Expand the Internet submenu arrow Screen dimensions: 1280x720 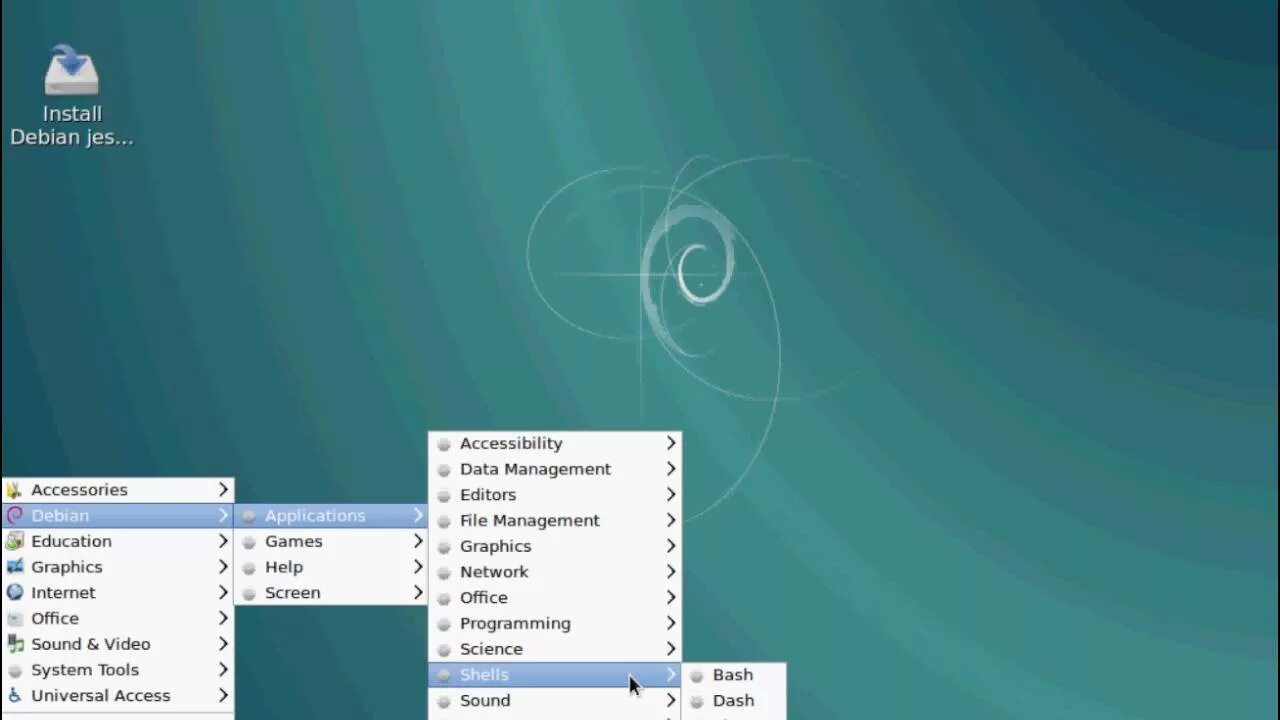(223, 593)
